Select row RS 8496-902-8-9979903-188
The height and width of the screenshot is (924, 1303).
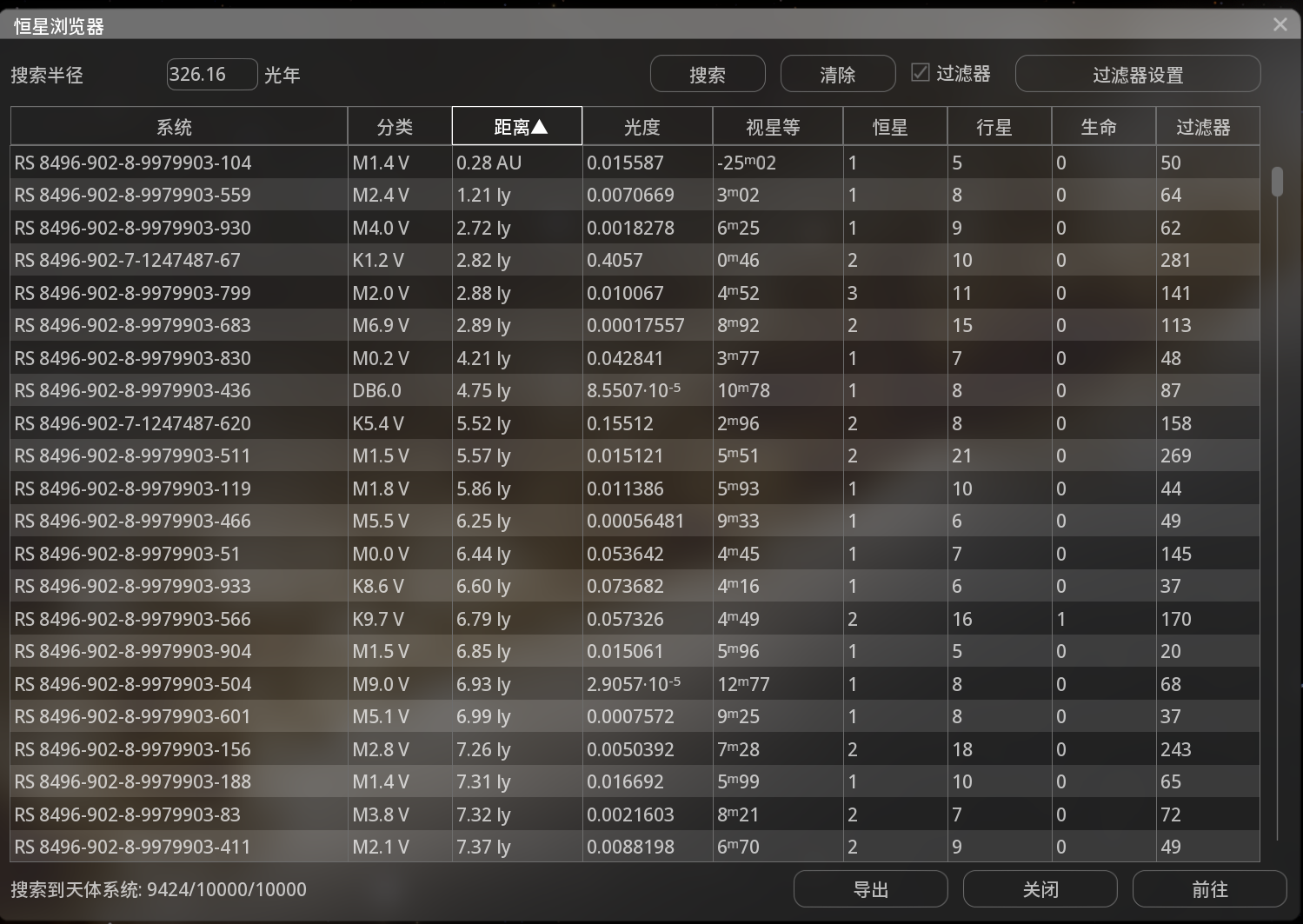point(635,781)
